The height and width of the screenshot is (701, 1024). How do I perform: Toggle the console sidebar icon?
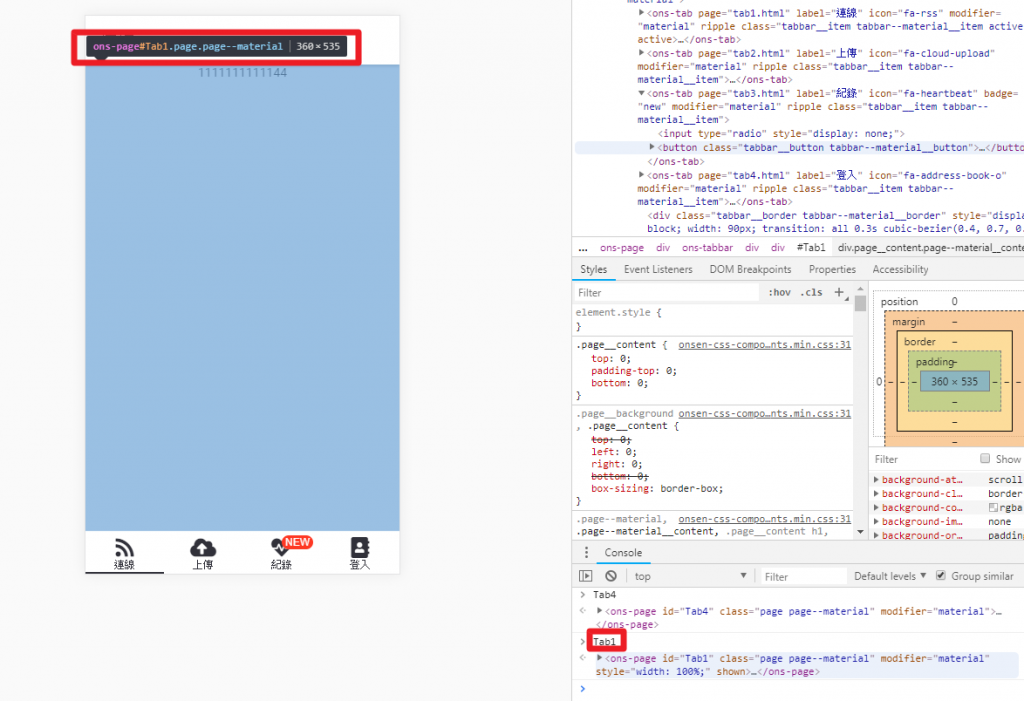[x=586, y=576]
